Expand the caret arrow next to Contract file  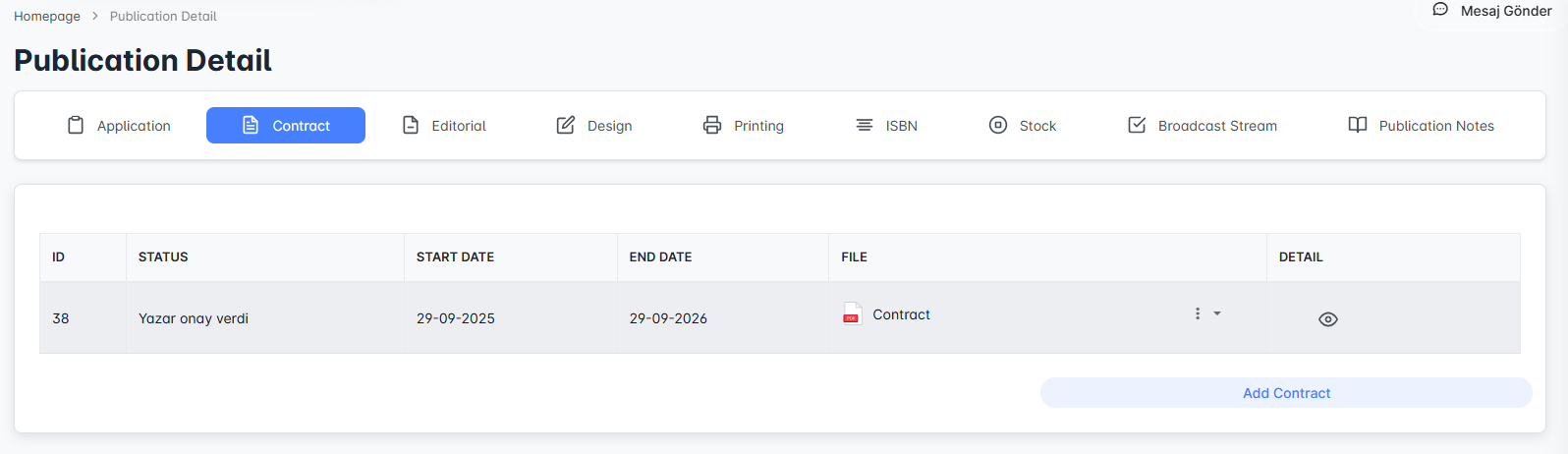tap(1217, 313)
